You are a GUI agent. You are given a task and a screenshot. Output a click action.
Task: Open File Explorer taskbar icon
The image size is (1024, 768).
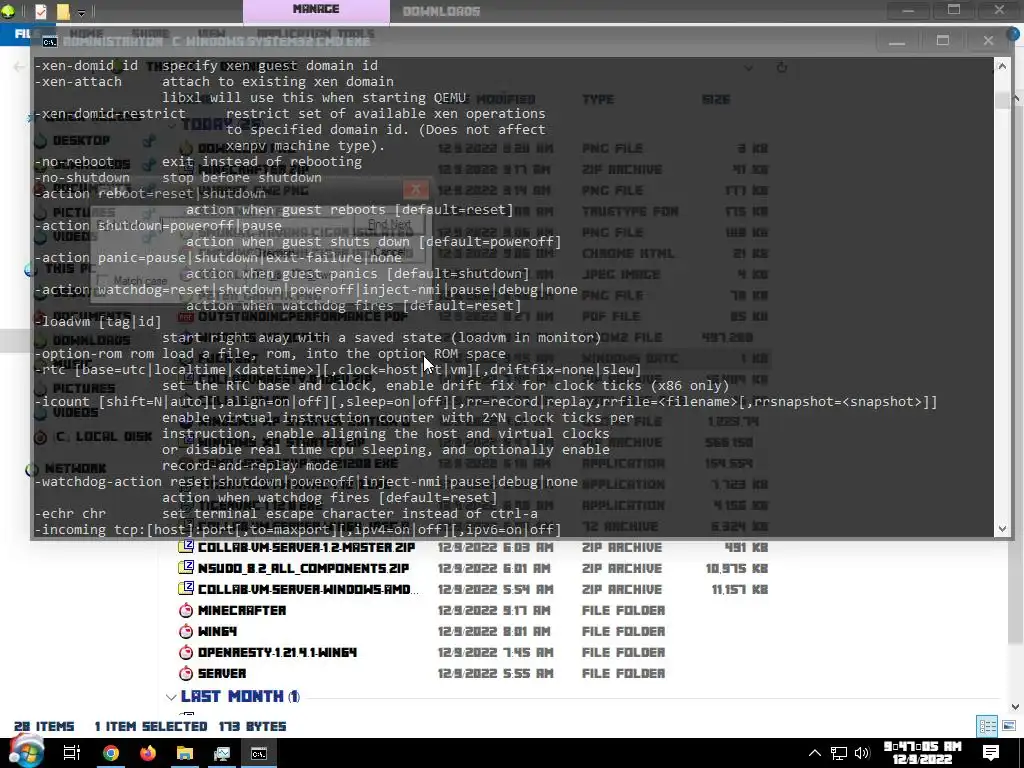click(x=185, y=753)
